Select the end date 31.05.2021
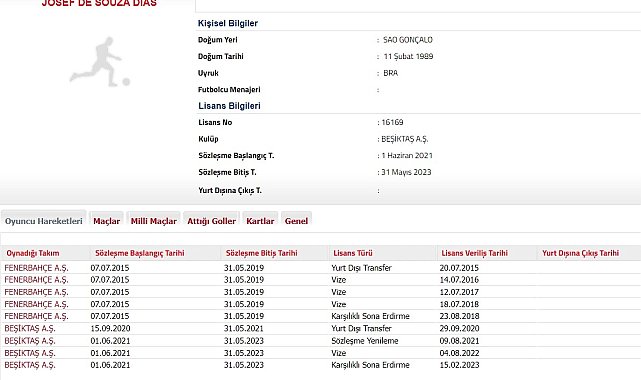 [244, 329]
